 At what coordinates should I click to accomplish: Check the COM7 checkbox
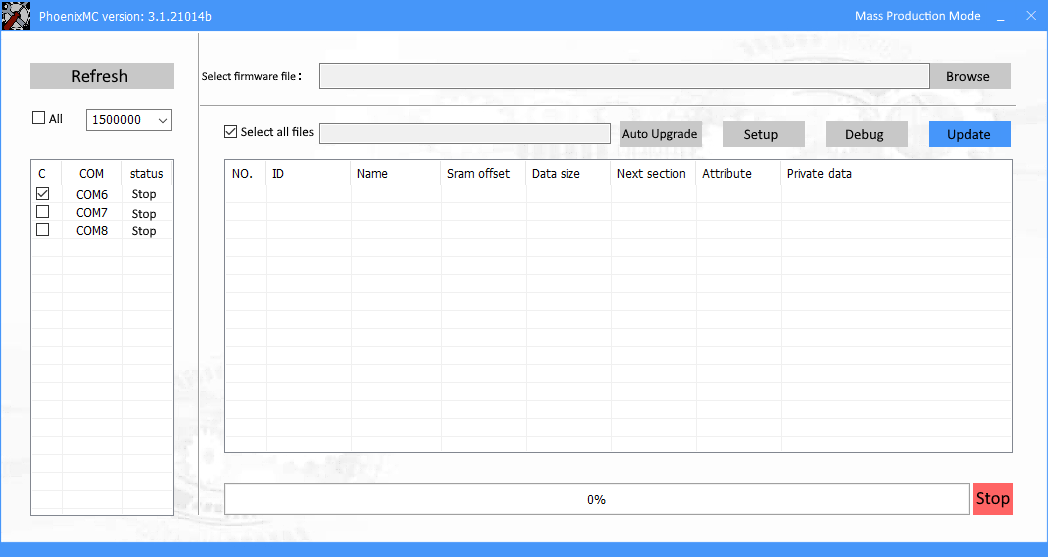click(x=43, y=212)
